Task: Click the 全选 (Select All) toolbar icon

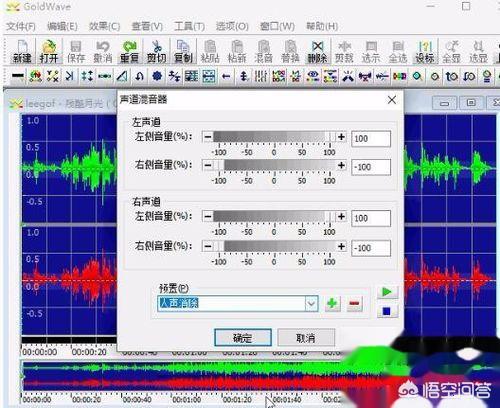Action: [398, 52]
